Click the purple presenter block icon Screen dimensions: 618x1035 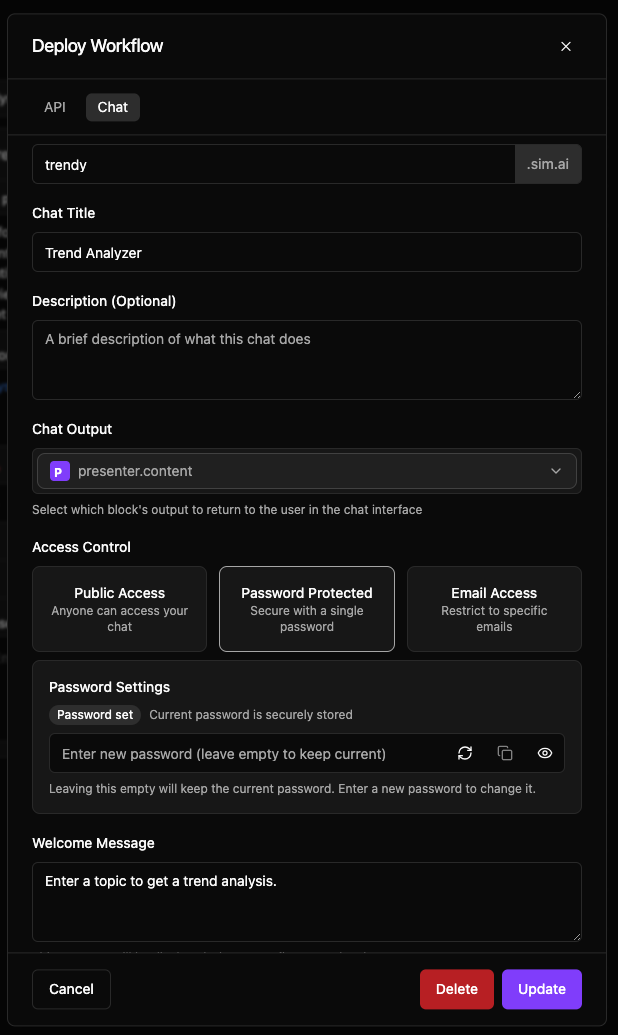[60, 471]
